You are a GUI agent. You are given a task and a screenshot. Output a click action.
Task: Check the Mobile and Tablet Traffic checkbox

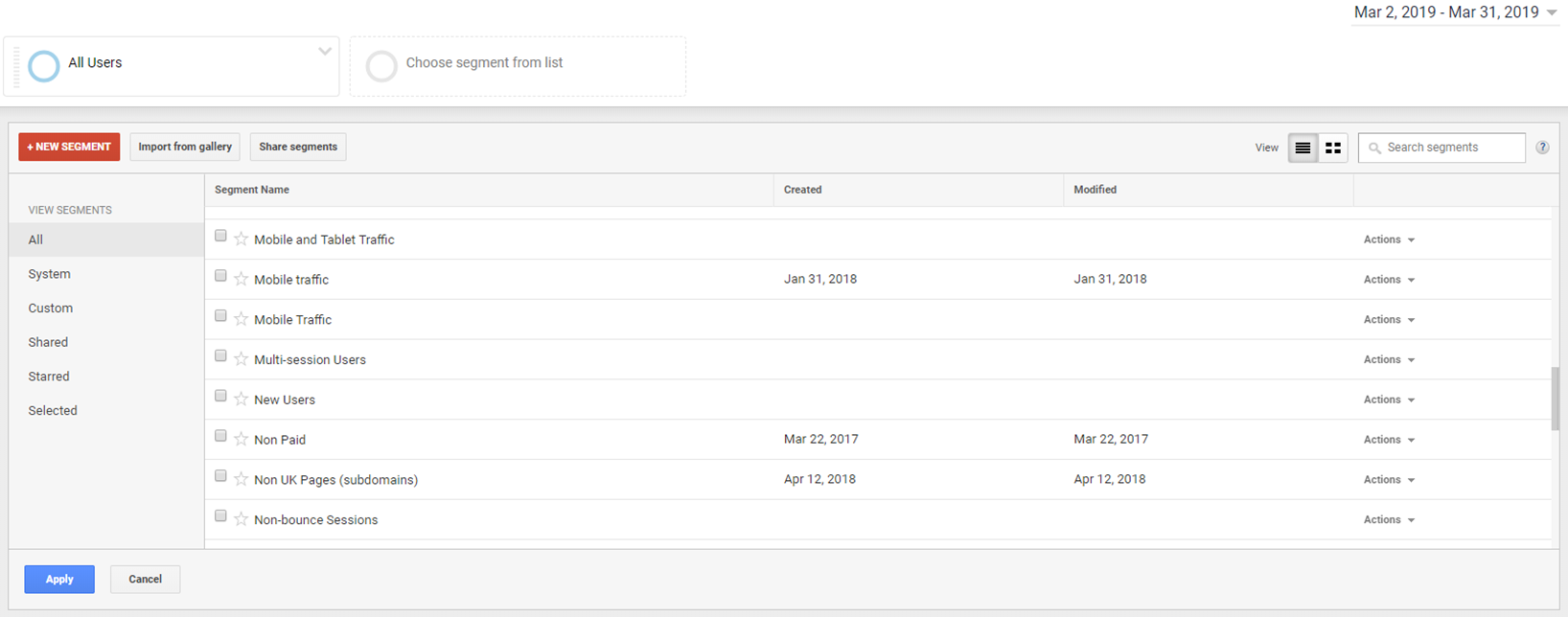[220, 236]
